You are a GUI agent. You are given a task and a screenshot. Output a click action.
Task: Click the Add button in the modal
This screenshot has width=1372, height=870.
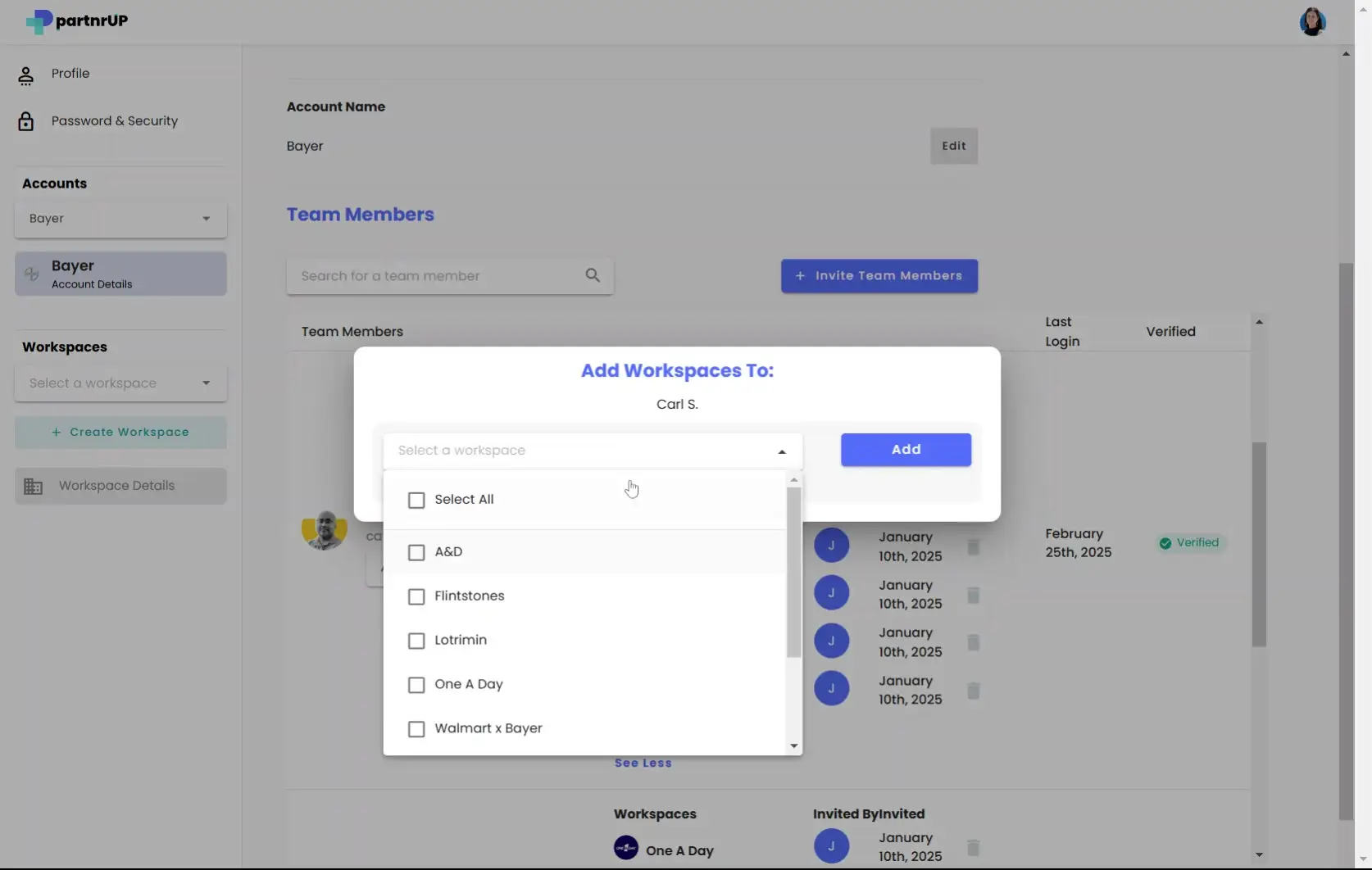pyautogui.click(x=905, y=450)
